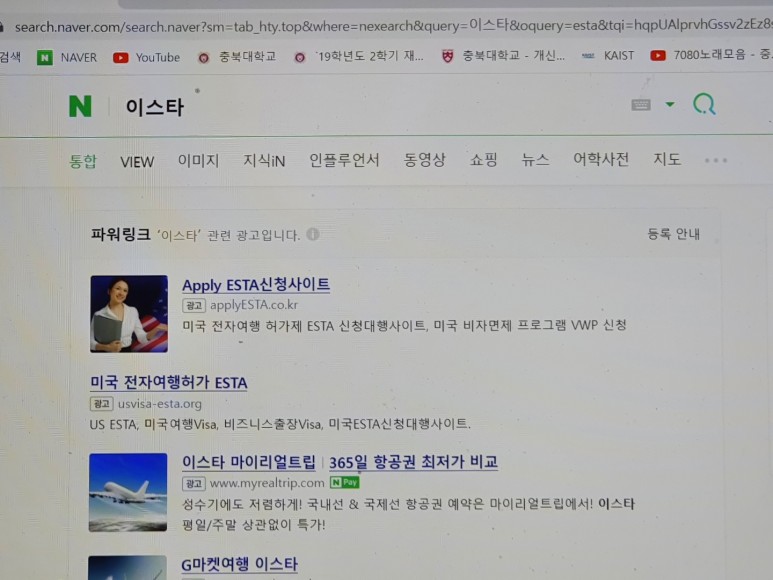Switch to the 동영상 tab

click(x=424, y=160)
